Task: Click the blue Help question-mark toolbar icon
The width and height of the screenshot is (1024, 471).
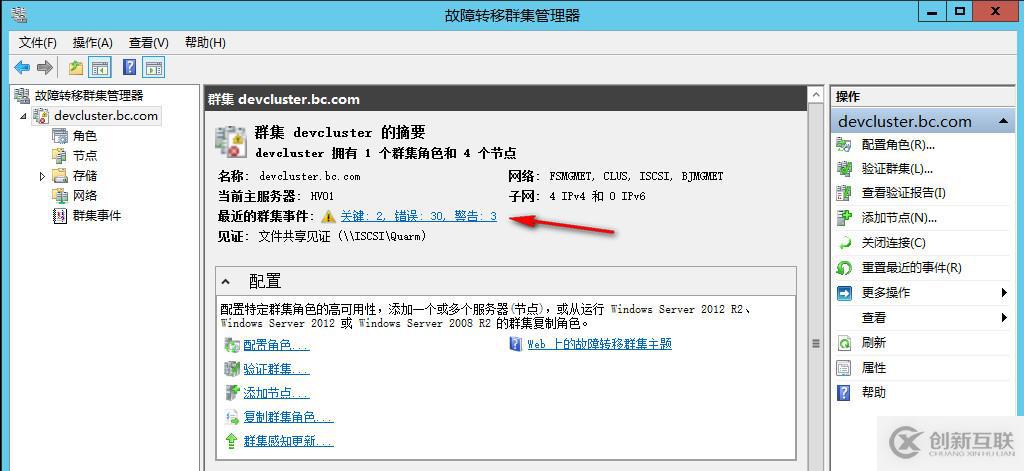Action: click(x=130, y=67)
